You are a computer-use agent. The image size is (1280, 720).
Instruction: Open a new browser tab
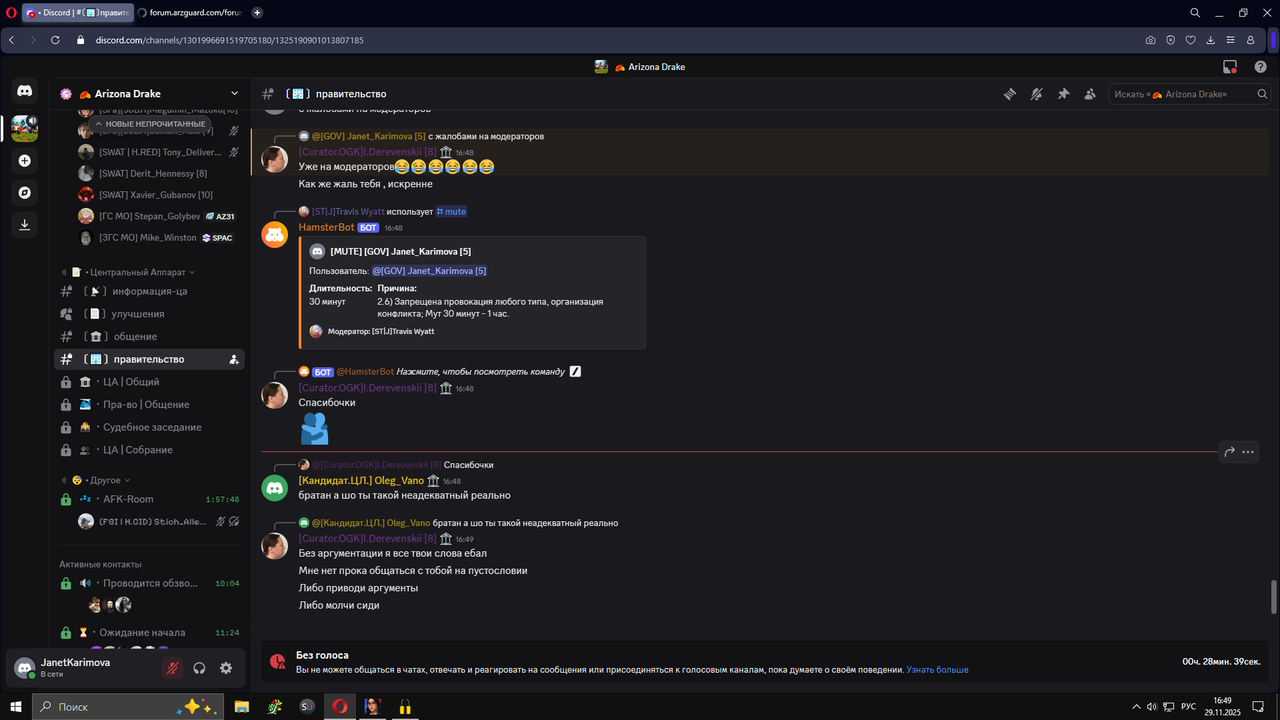point(257,13)
